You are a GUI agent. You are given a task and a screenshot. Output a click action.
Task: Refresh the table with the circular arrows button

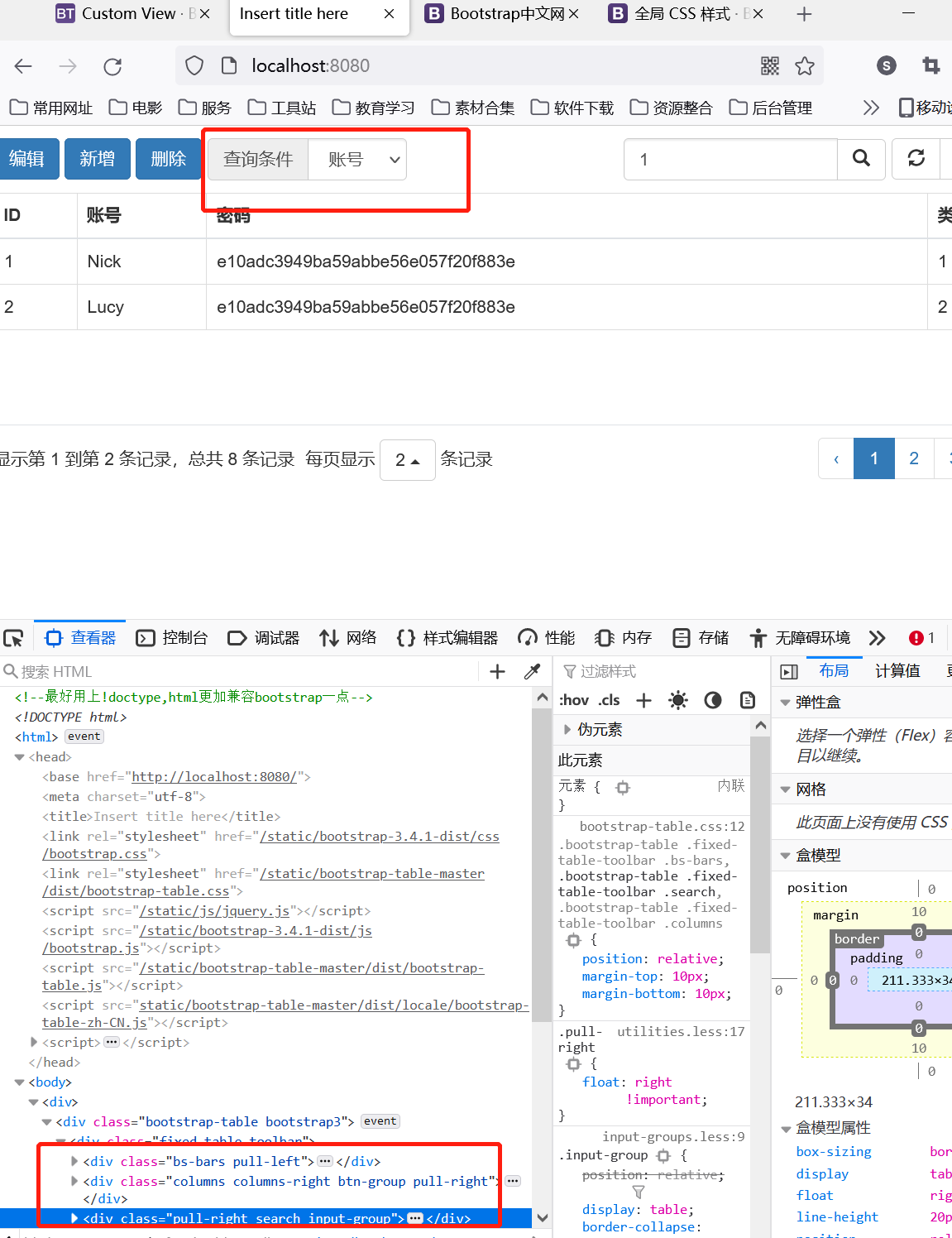point(916,159)
